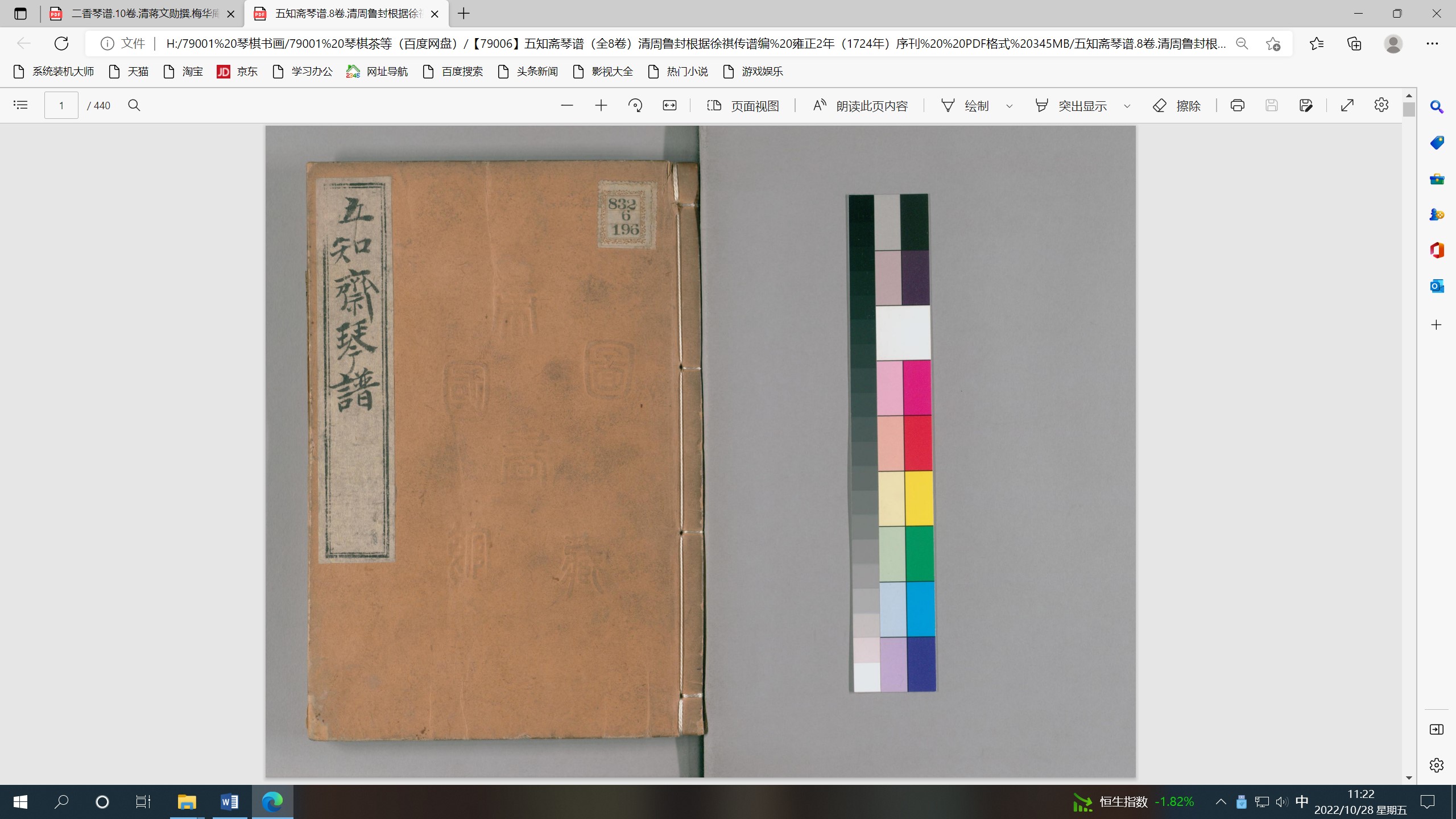Close the 二香琴谱 tab
The width and height of the screenshot is (1456, 819).
pos(231,14)
